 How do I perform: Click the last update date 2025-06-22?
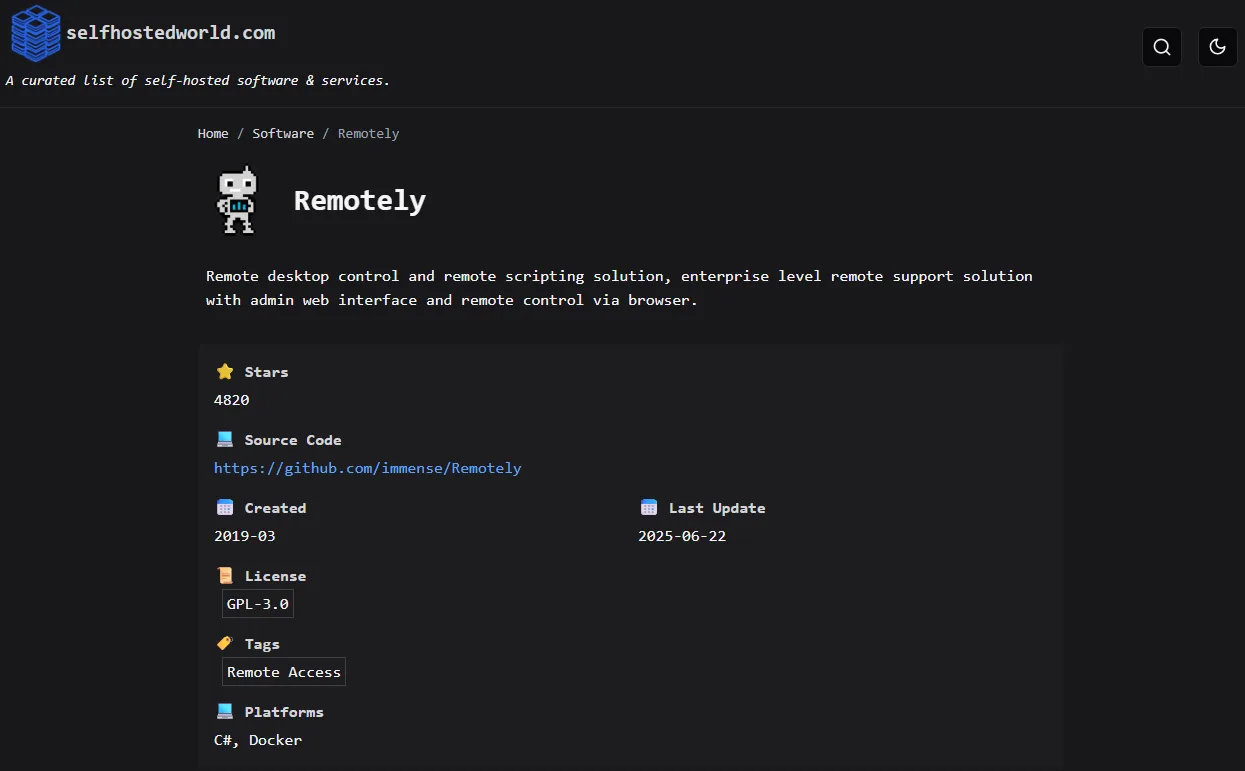(682, 536)
